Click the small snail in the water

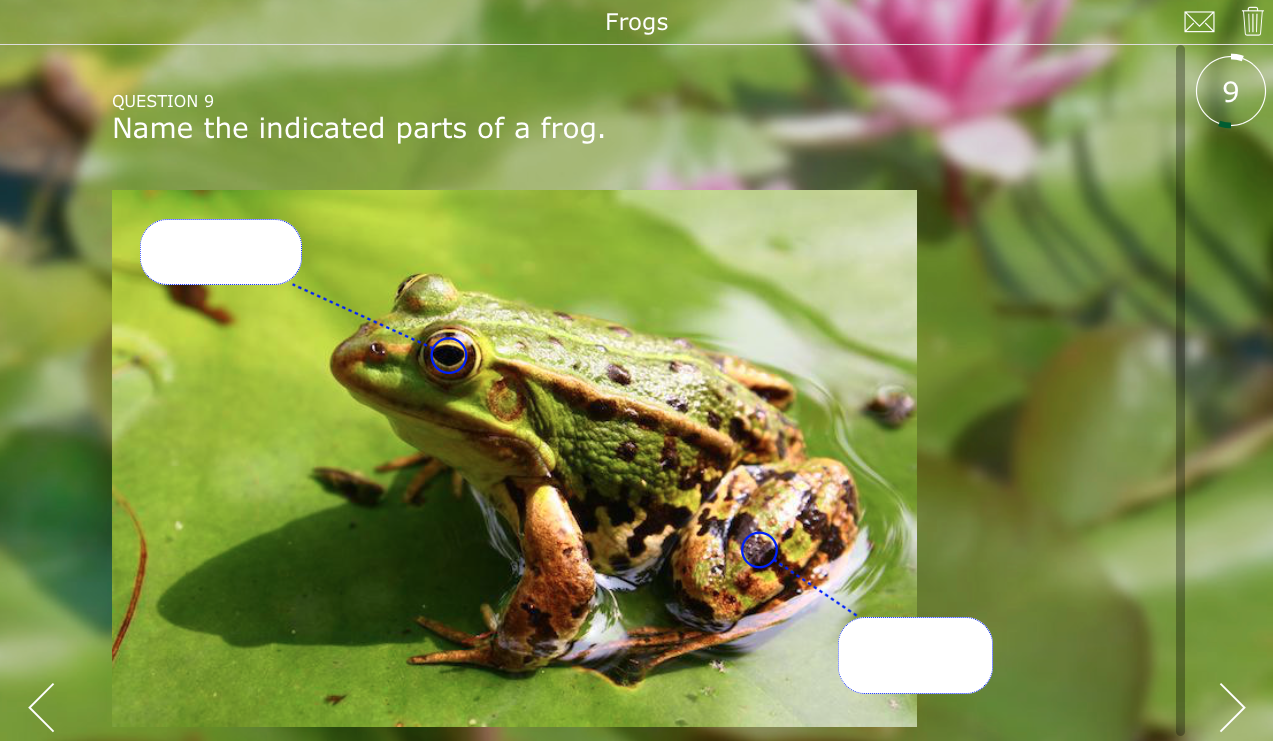889,405
